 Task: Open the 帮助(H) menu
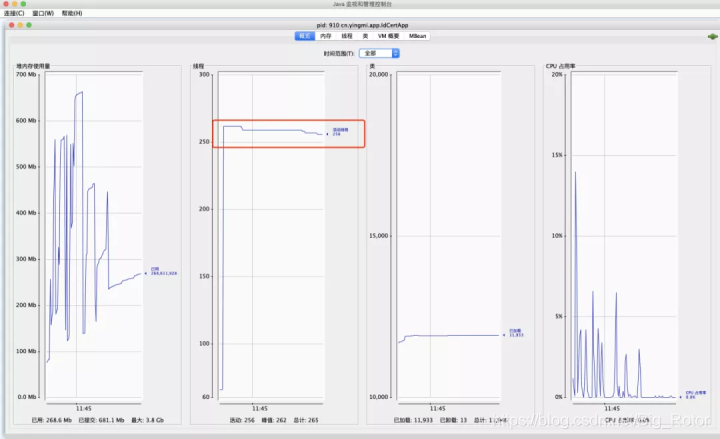(72, 13)
